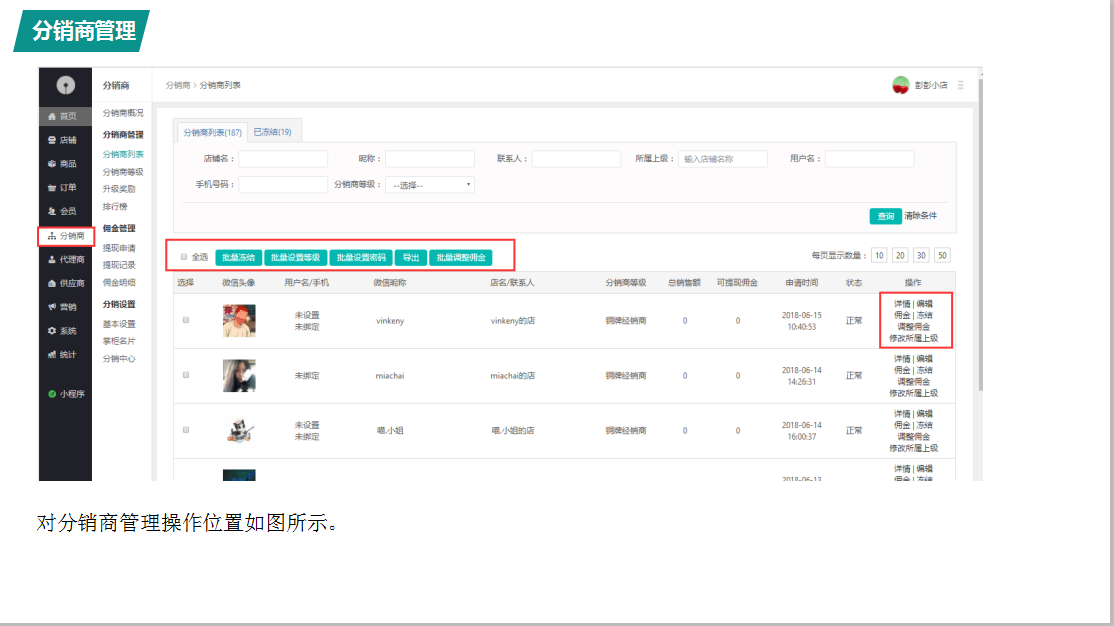Set page size to 50 rows
Image resolution: width=1114 pixels, height=626 pixels.
[x=942, y=256]
